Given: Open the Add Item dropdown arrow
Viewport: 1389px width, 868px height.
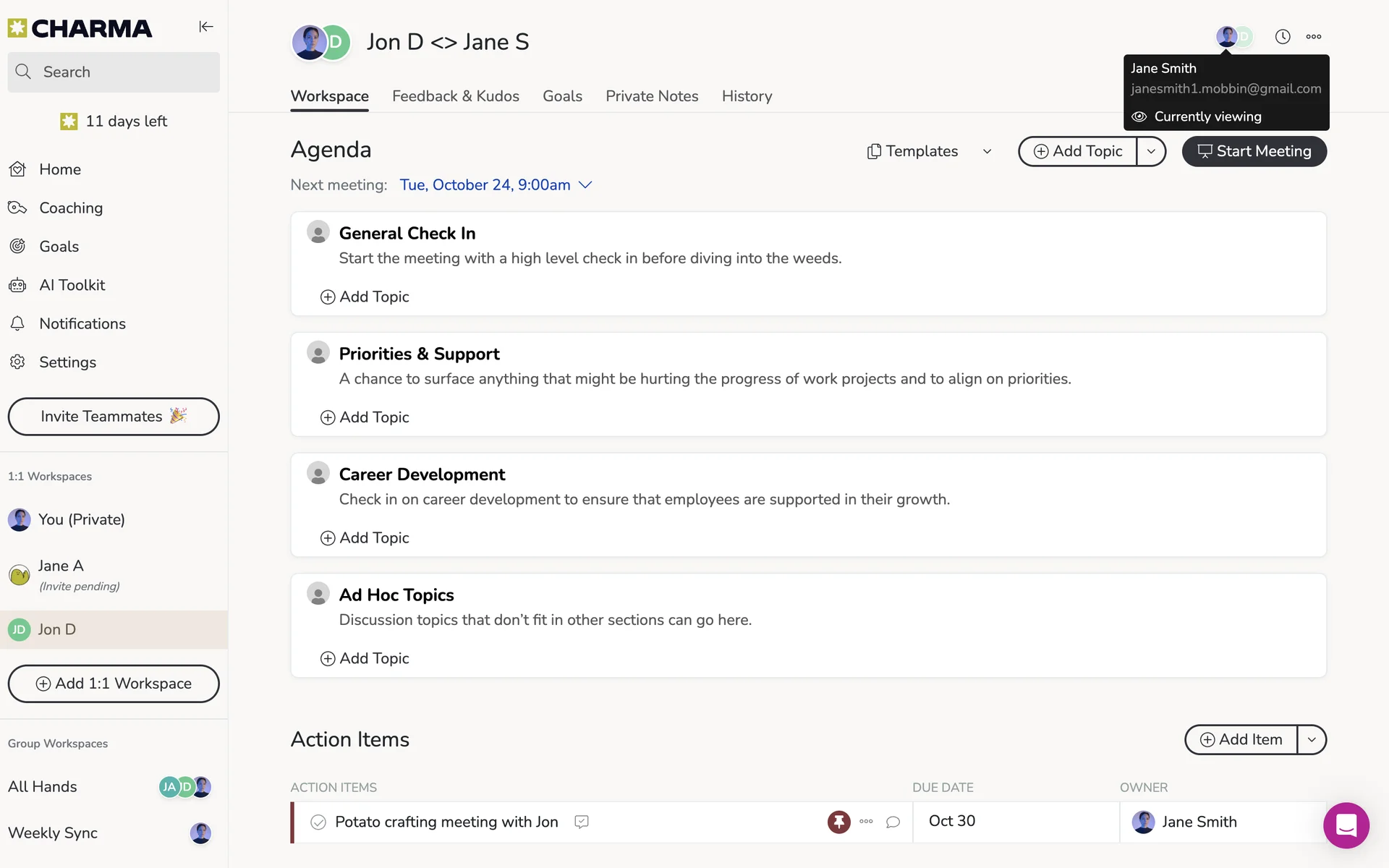Looking at the screenshot, I should [x=1312, y=739].
